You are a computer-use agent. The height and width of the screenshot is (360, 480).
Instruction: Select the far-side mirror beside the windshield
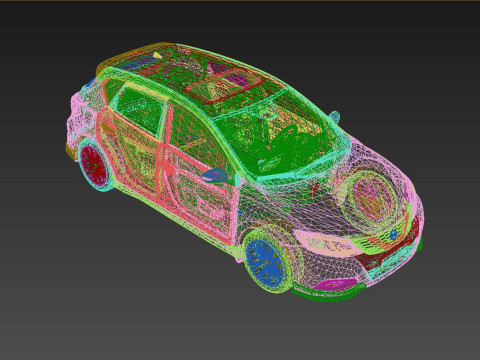334,116
